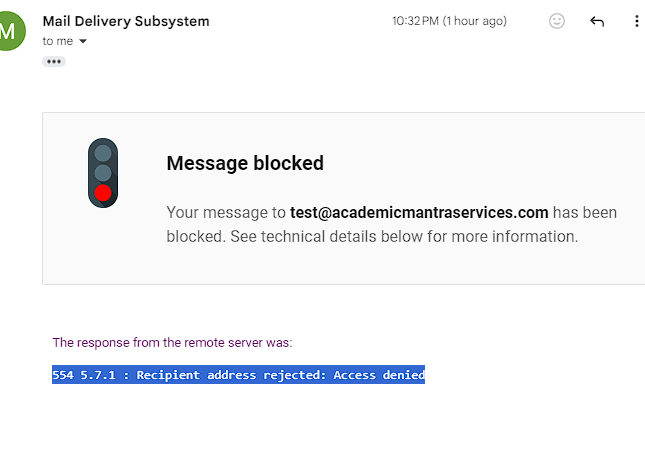
Task: Show trimmed content with the ellipsis button
Action: tap(54, 61)
